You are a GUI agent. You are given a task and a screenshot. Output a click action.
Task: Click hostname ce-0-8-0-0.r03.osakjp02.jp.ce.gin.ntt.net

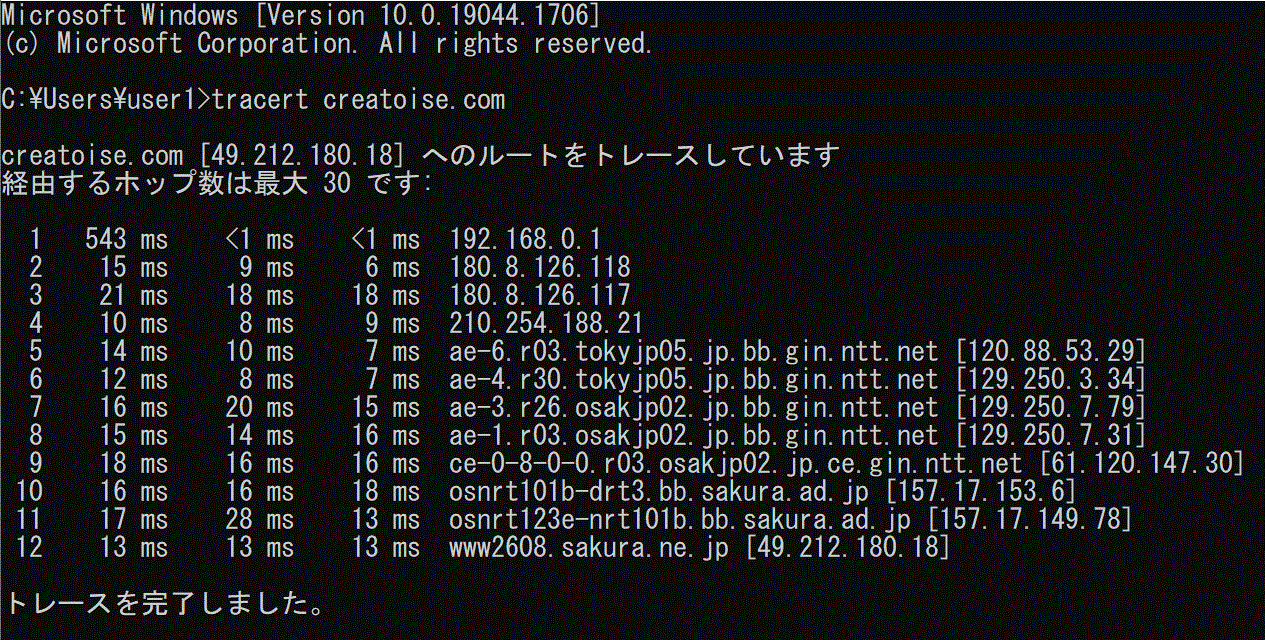(x=737, y=464)
